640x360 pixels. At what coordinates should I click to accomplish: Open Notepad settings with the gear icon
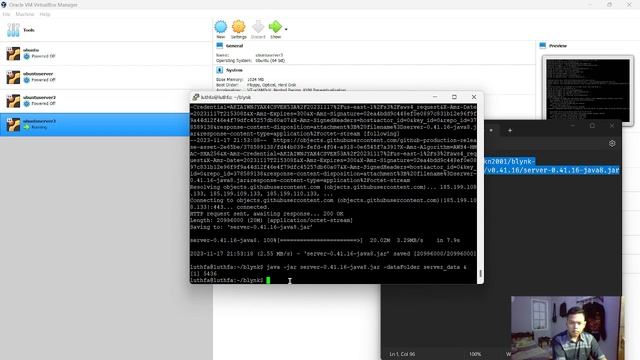(x=612, y=143)
